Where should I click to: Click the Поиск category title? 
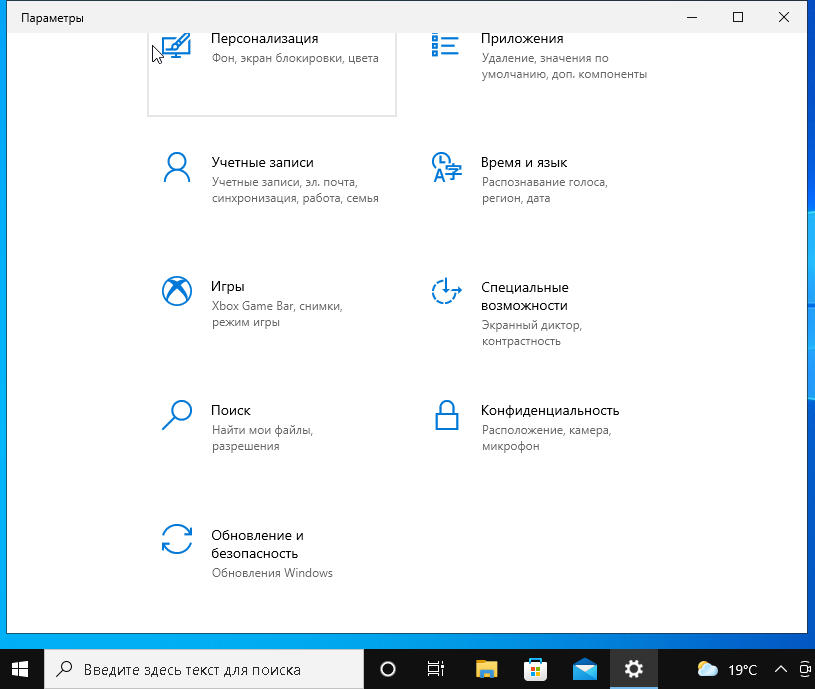(231, 410)
